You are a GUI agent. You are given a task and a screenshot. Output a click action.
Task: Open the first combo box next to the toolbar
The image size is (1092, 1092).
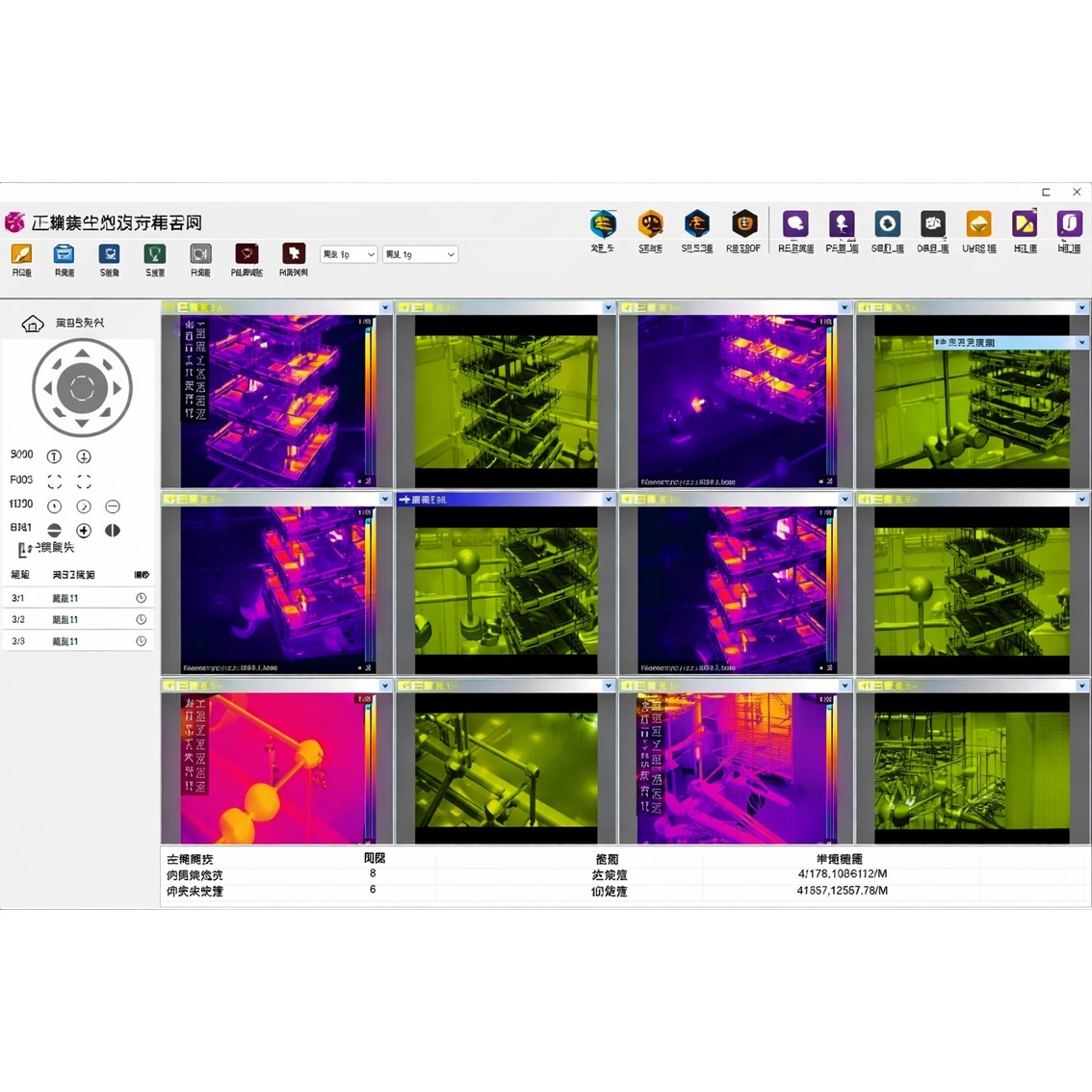348,254
